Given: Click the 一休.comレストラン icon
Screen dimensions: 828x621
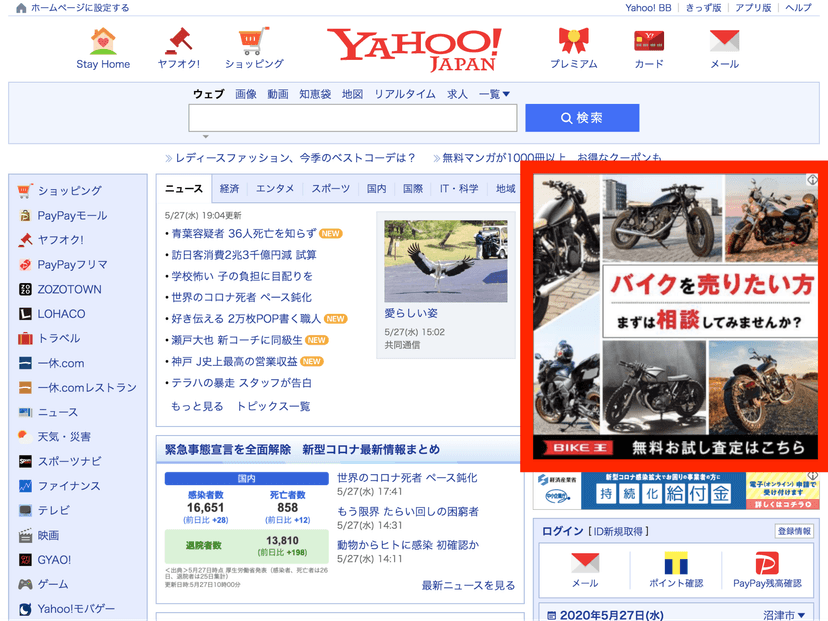Looking at the screenshot, I should (x=25, y=388).
